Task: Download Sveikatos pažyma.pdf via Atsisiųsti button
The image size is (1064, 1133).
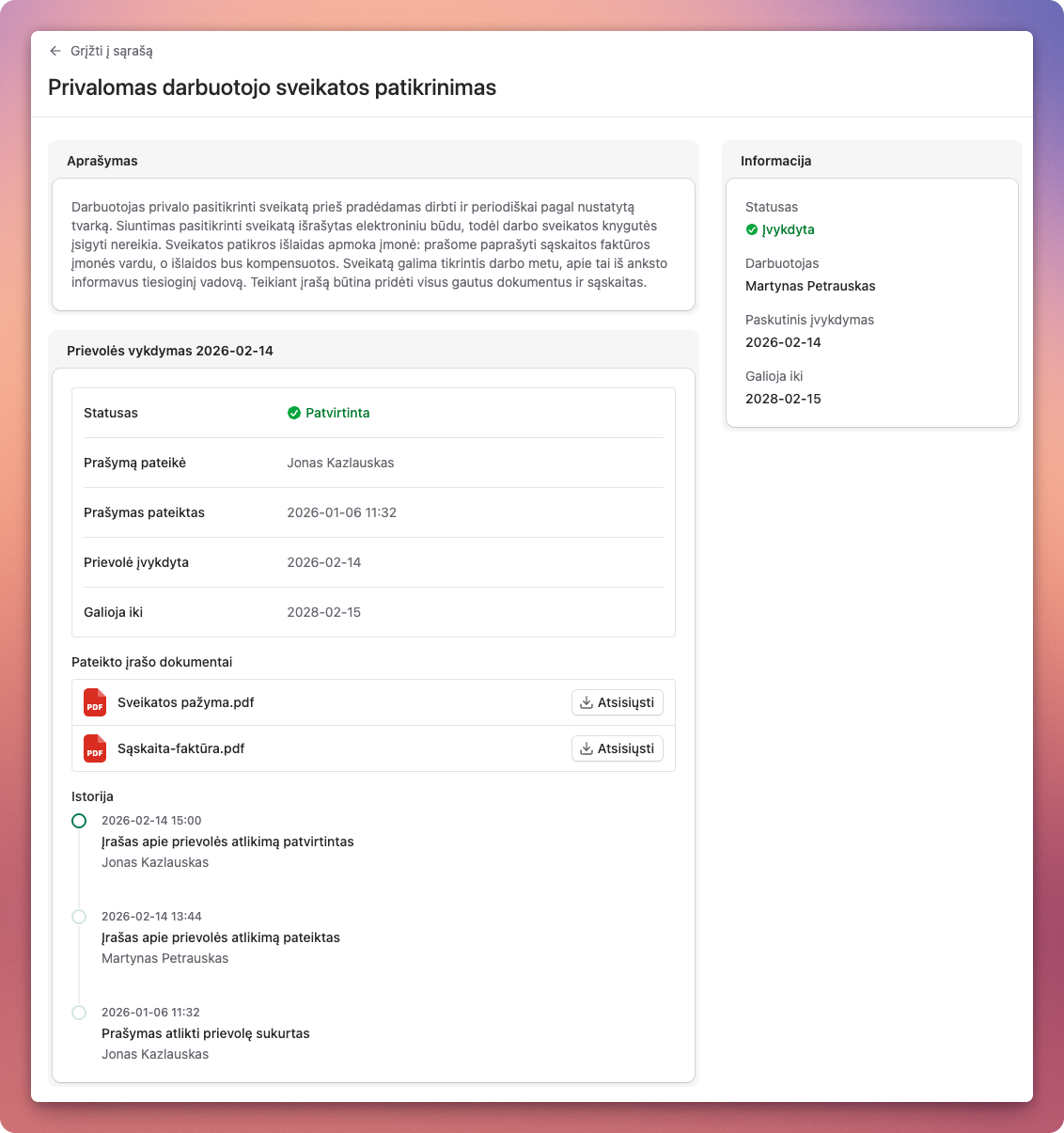Action: [x=618, y=701]
